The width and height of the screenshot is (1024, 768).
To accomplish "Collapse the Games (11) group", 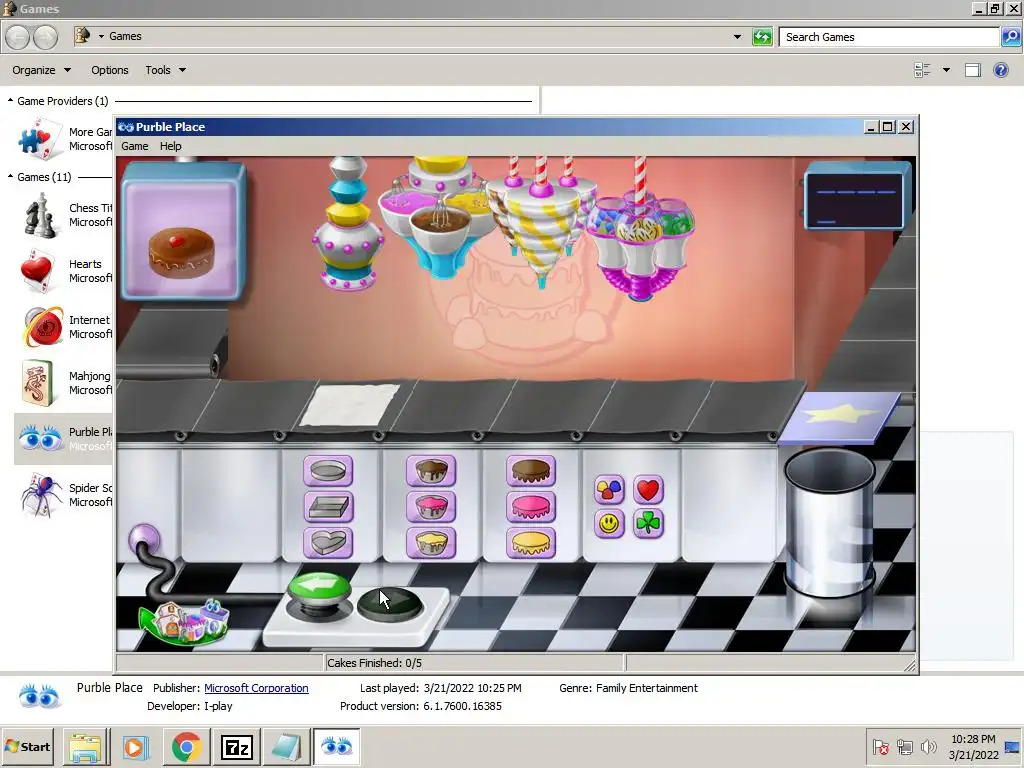I will [x=10, y=176].
